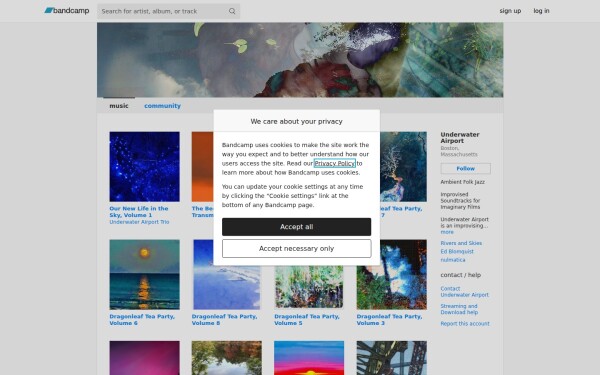This screenshot has width=600, height=375.
Task: Click Report this account
Action: pyautogui.click(x=465, y=324)
